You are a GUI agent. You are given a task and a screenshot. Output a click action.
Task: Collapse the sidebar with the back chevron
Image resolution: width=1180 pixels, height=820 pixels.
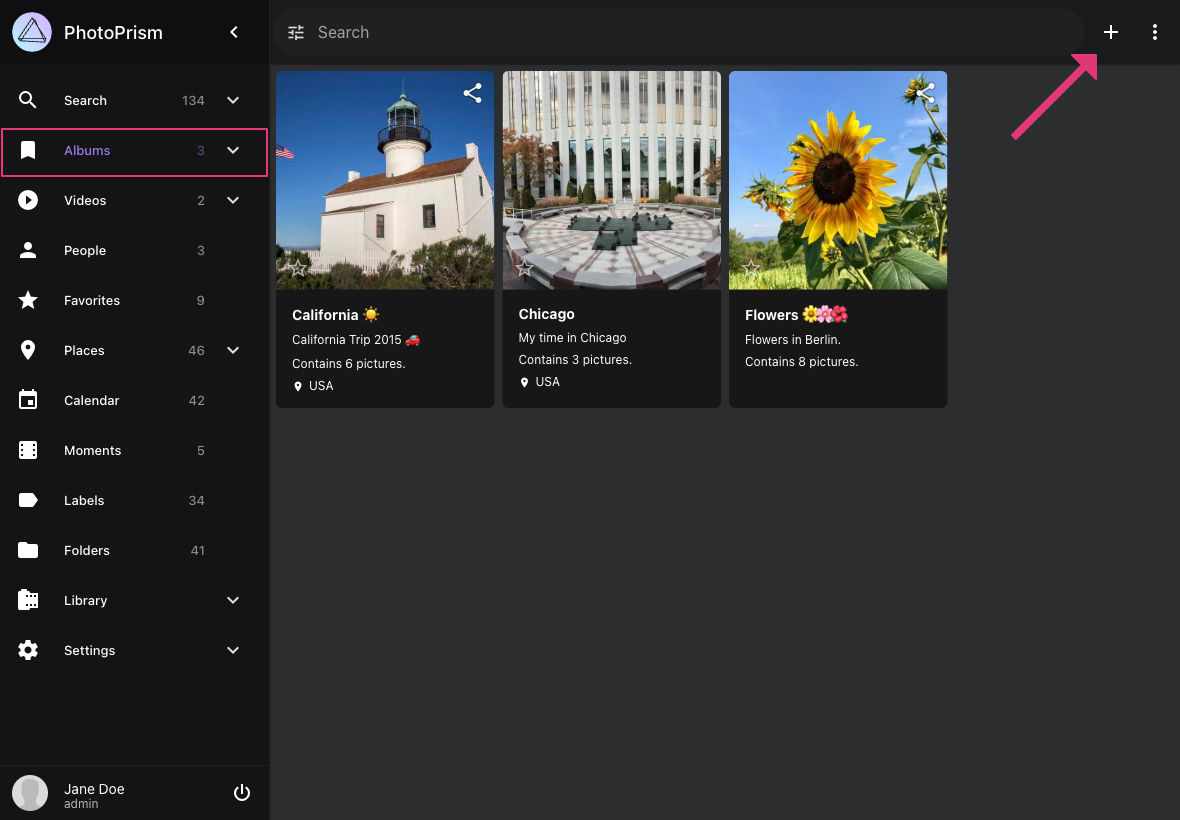(233, 32)
